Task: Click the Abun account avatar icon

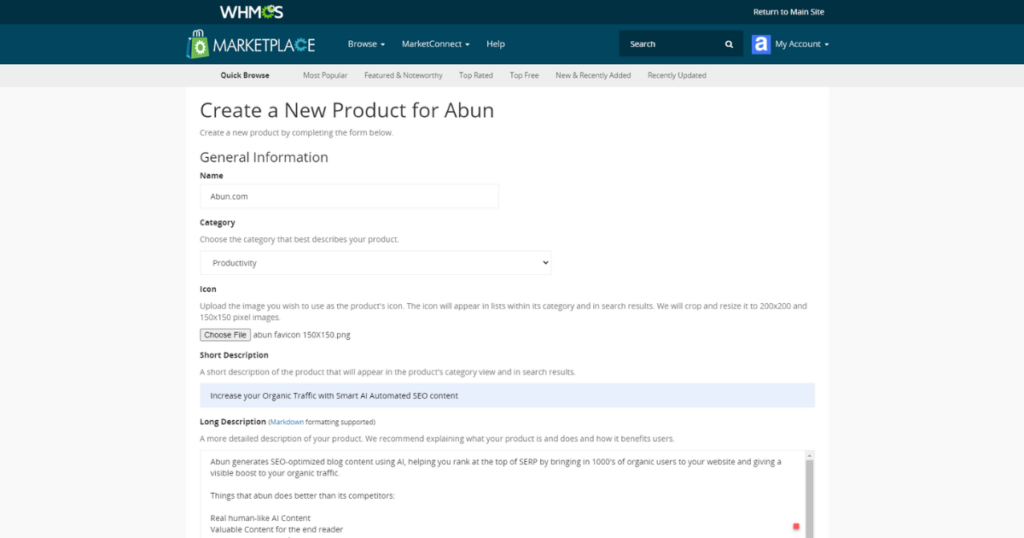Action: [761, 44]
